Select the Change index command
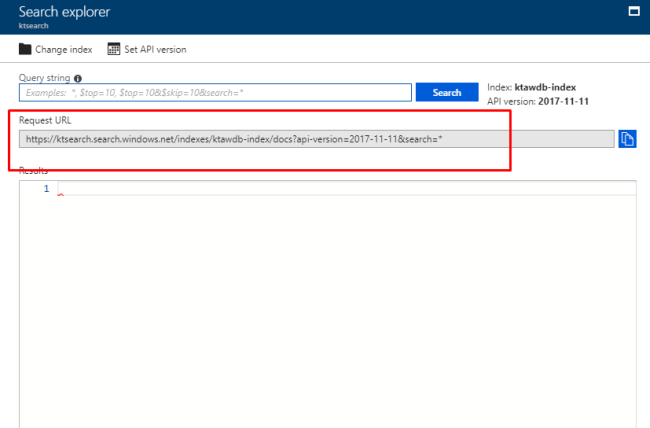The width and height of the screenshot is (650, 428). (56, 49)
